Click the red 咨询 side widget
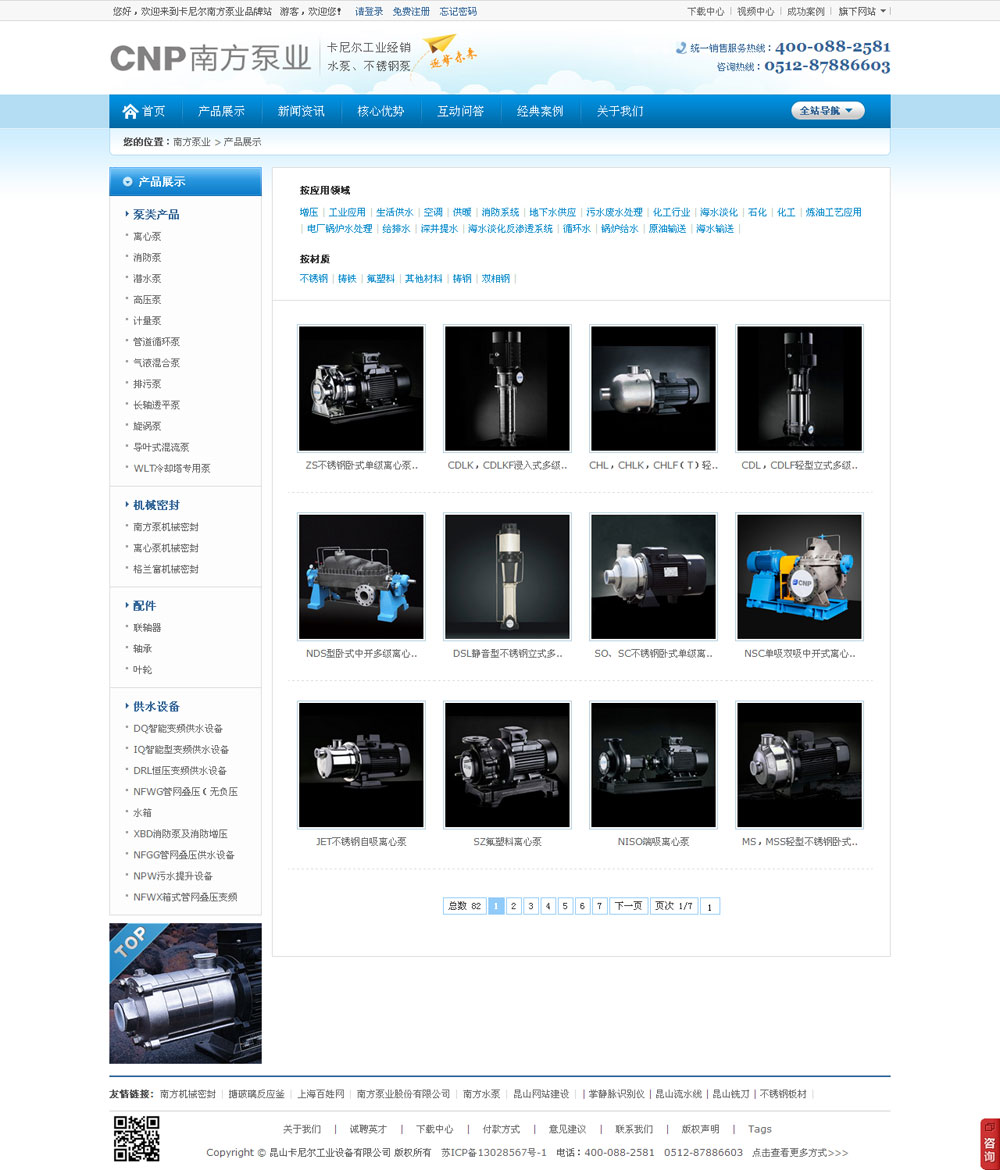 pyautogui.click(x=989, y=1143)
